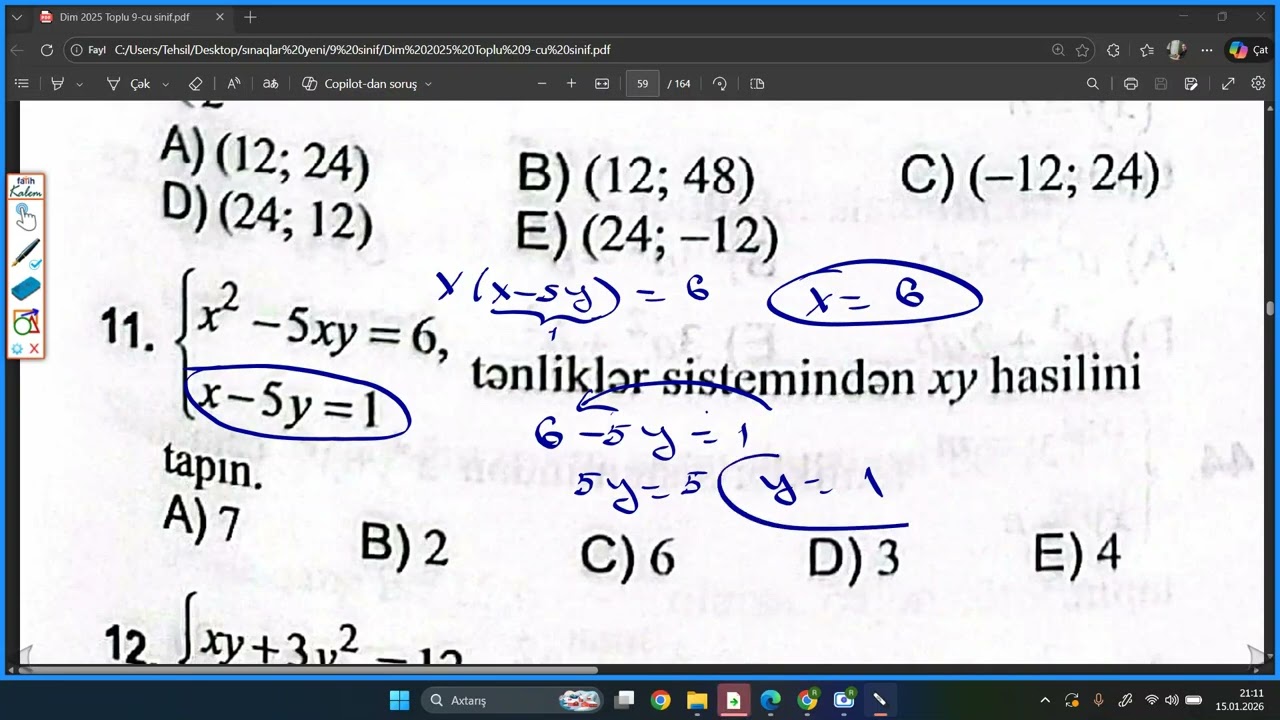Open the favorites list
This screenshot has height=720, width=1280.
point(1146,50)
